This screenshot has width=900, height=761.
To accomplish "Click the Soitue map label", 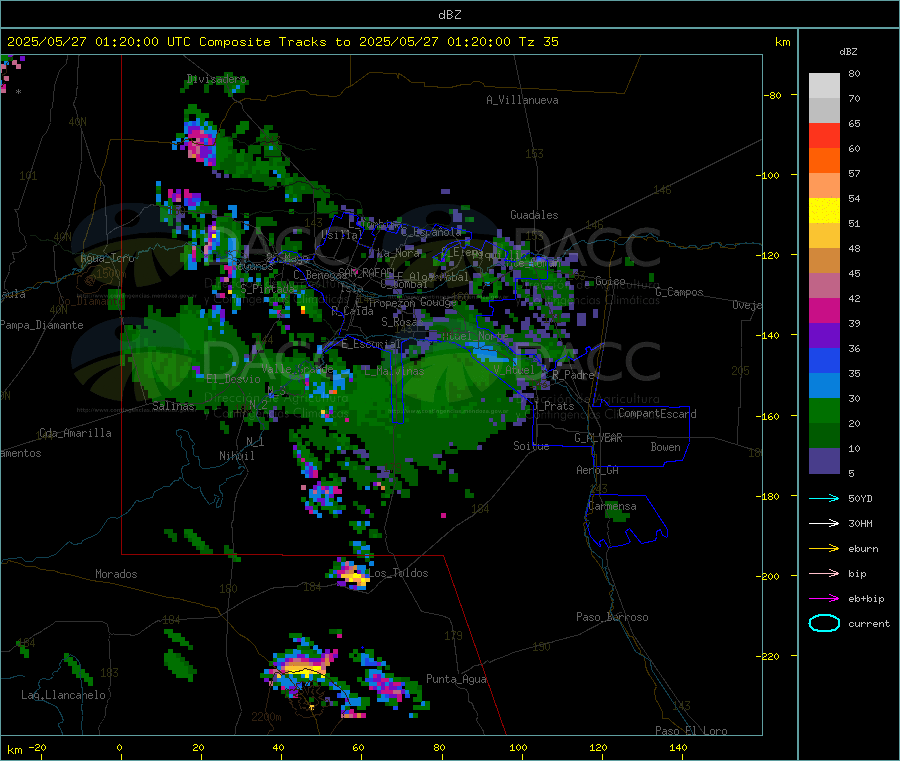I will tap(531, 446).
